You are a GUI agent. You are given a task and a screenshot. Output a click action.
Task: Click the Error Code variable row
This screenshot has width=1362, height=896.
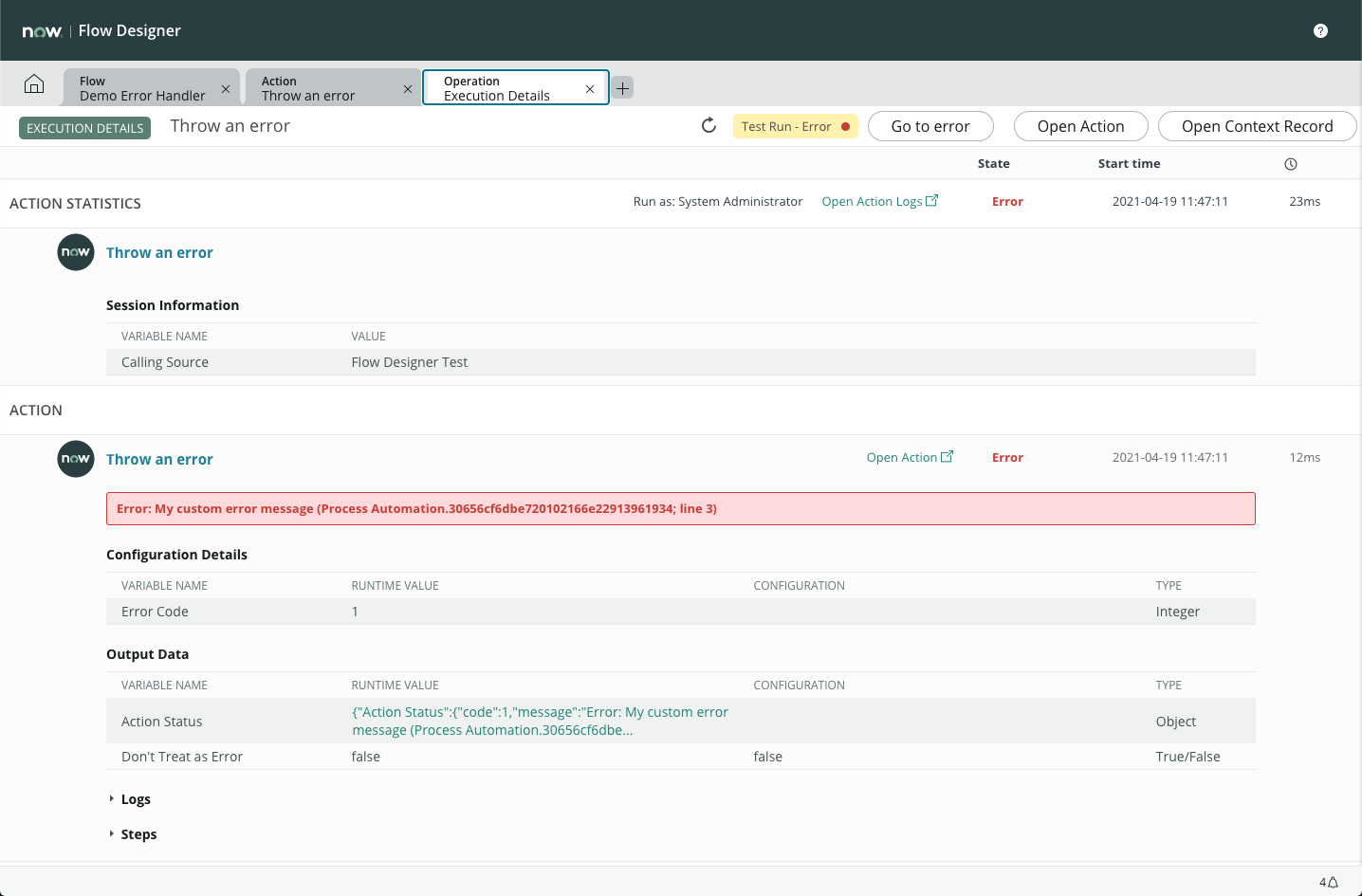coord(680,612)
